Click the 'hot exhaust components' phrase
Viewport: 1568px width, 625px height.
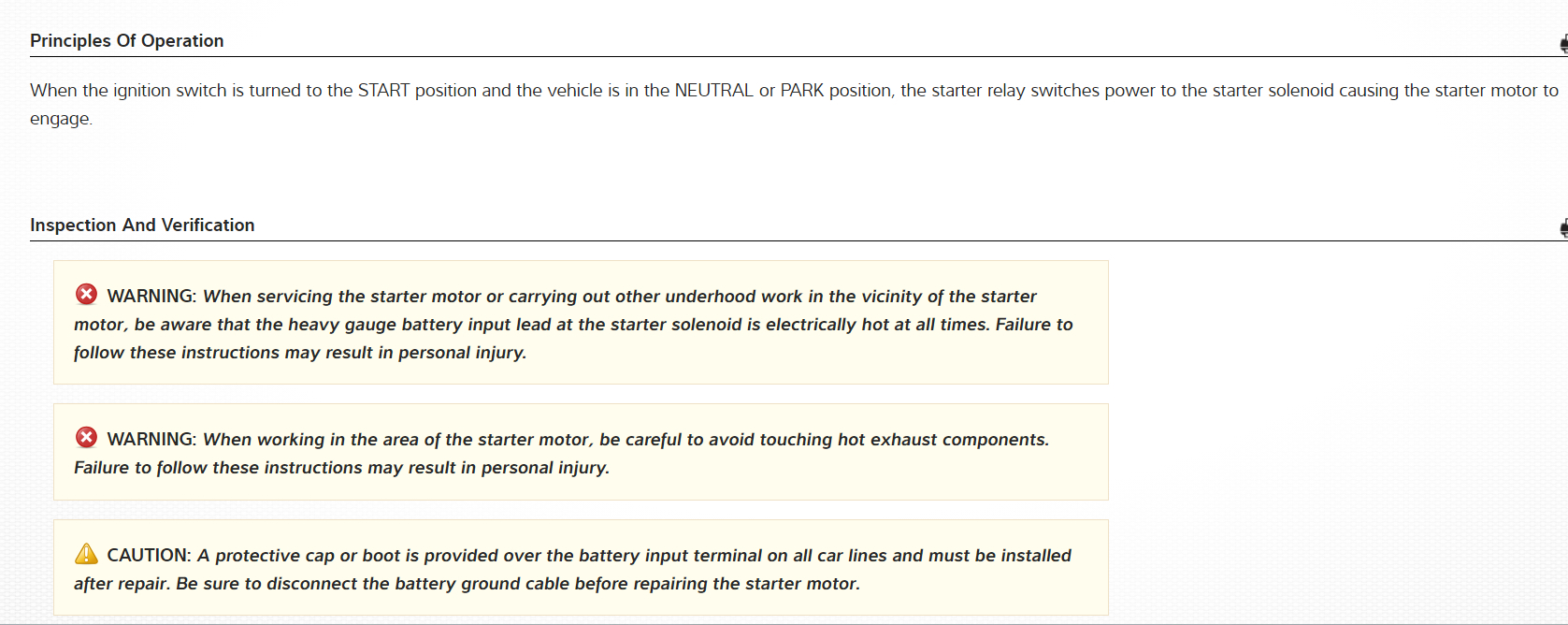pos(942,440)
